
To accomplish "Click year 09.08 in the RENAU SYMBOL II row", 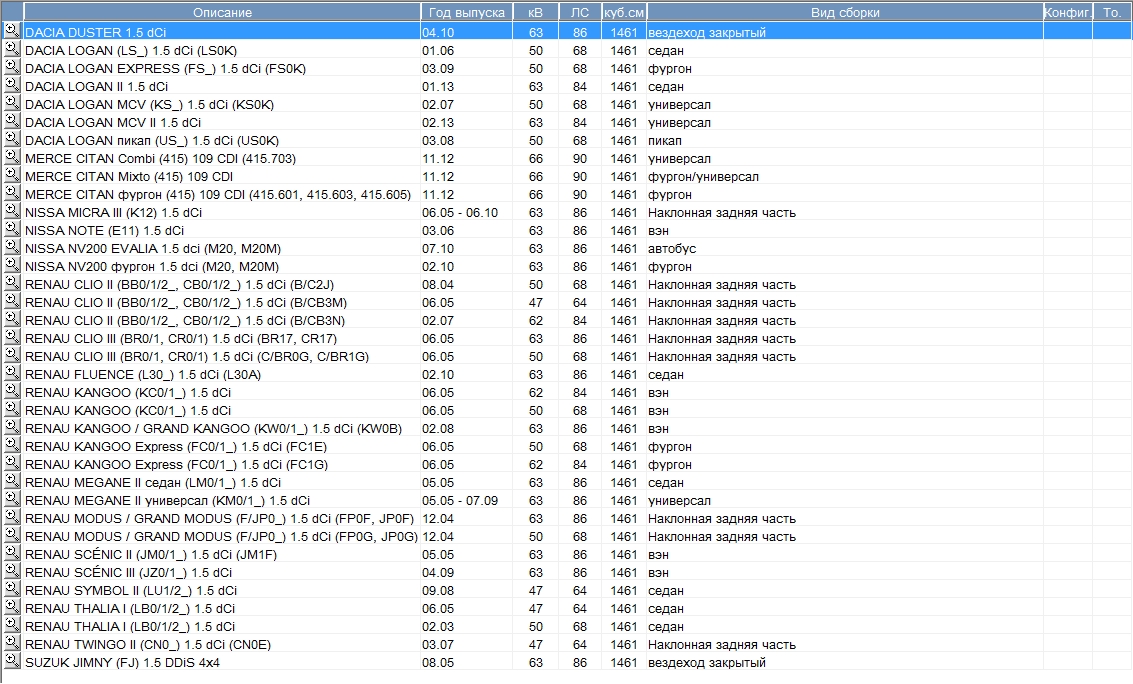I will click(x=438, y=591).
